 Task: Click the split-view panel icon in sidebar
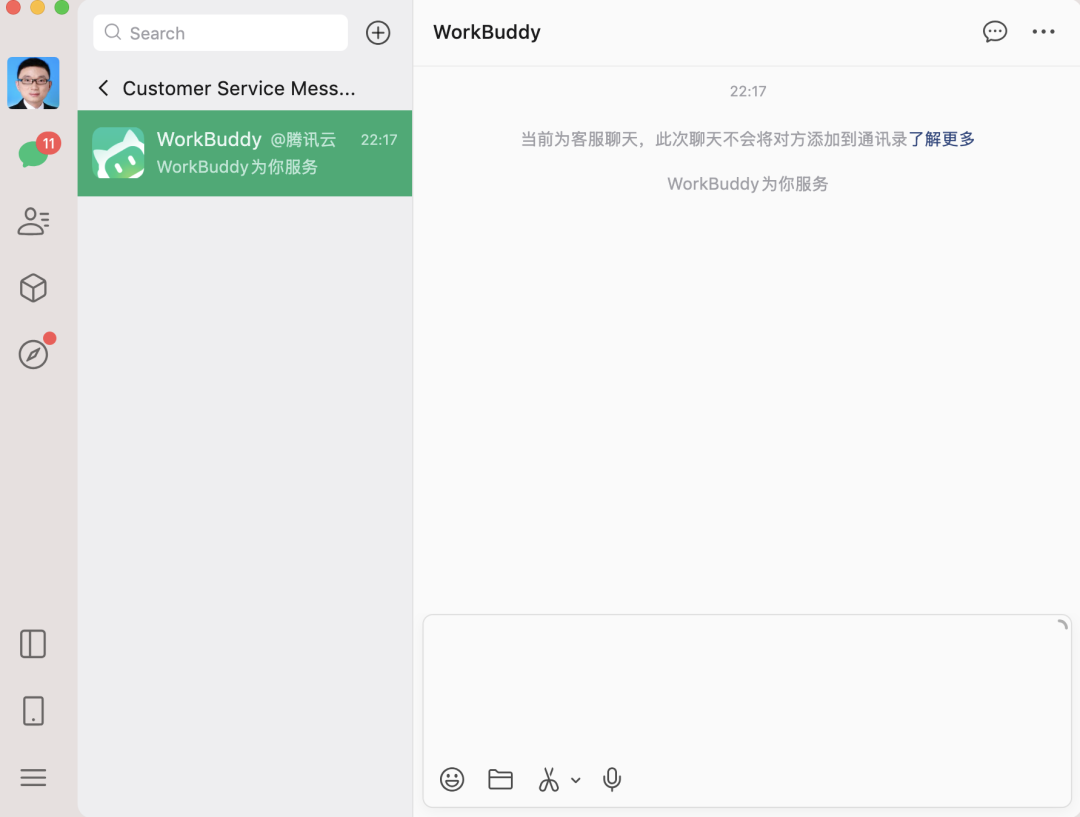(x=32, y=644)
